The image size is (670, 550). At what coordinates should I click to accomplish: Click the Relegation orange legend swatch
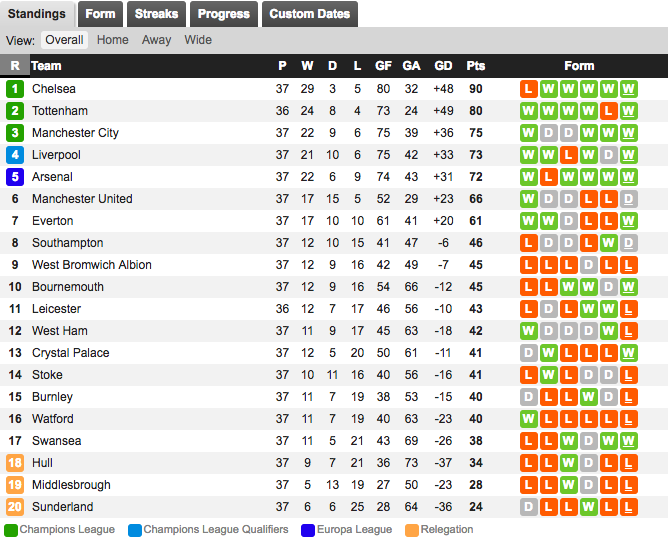coord(412,530)
